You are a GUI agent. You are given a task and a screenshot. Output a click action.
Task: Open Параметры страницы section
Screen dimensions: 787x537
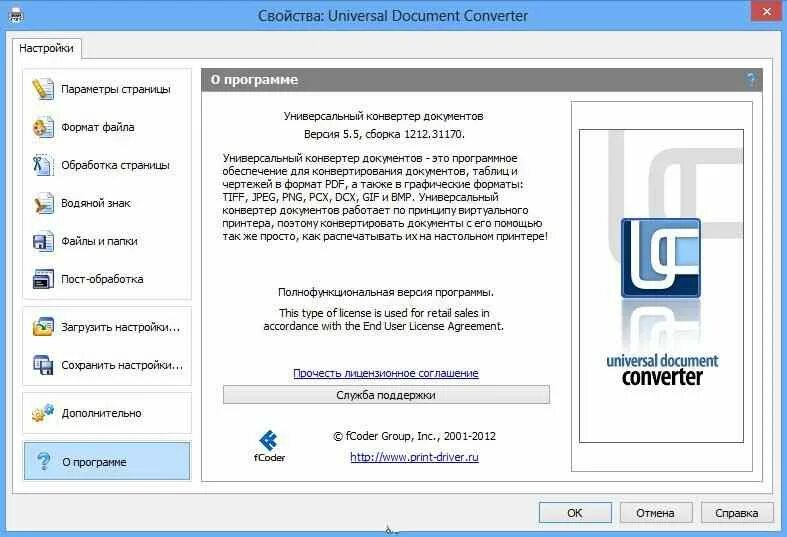point(106,89)
